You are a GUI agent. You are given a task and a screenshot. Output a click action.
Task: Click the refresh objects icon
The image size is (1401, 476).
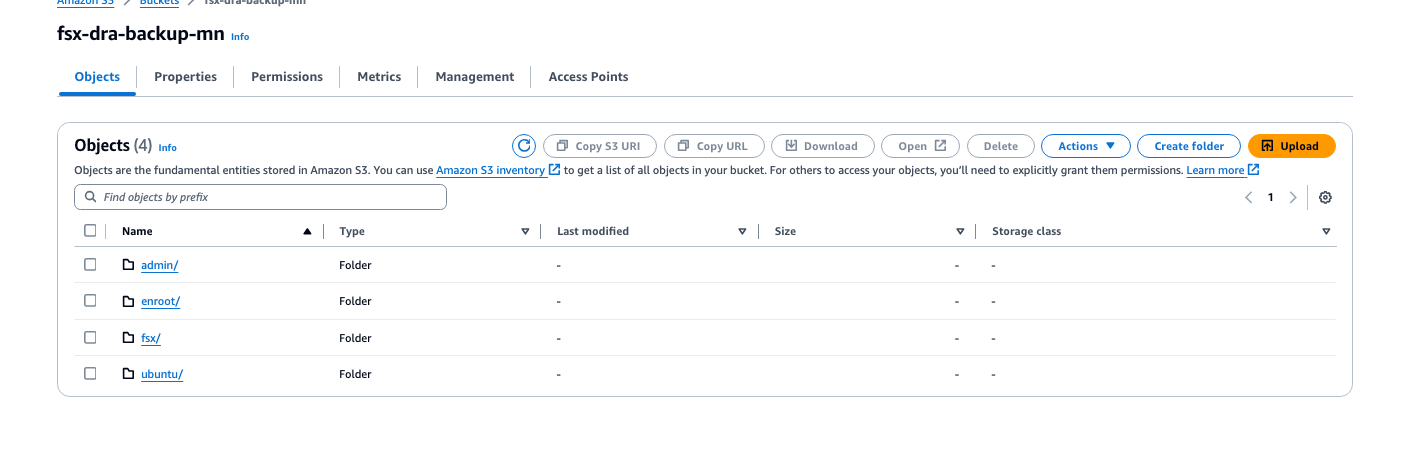pyautogui.click(x=524, y=146)
